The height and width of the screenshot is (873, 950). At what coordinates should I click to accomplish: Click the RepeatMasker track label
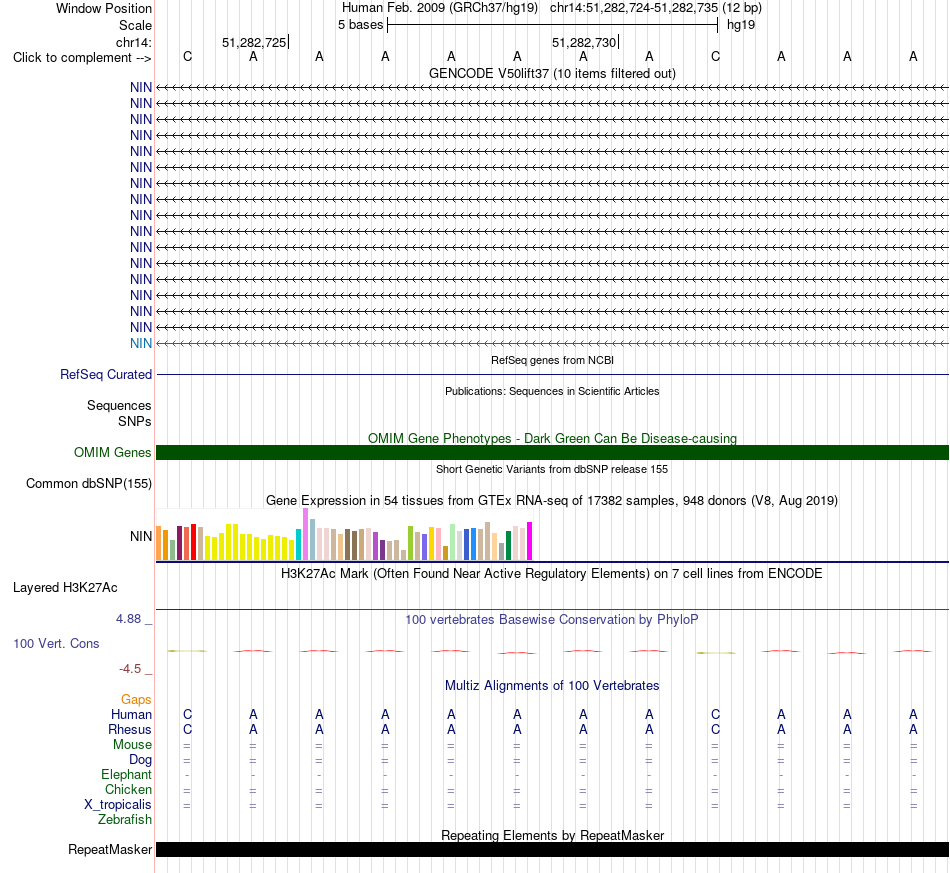point(110,850)
